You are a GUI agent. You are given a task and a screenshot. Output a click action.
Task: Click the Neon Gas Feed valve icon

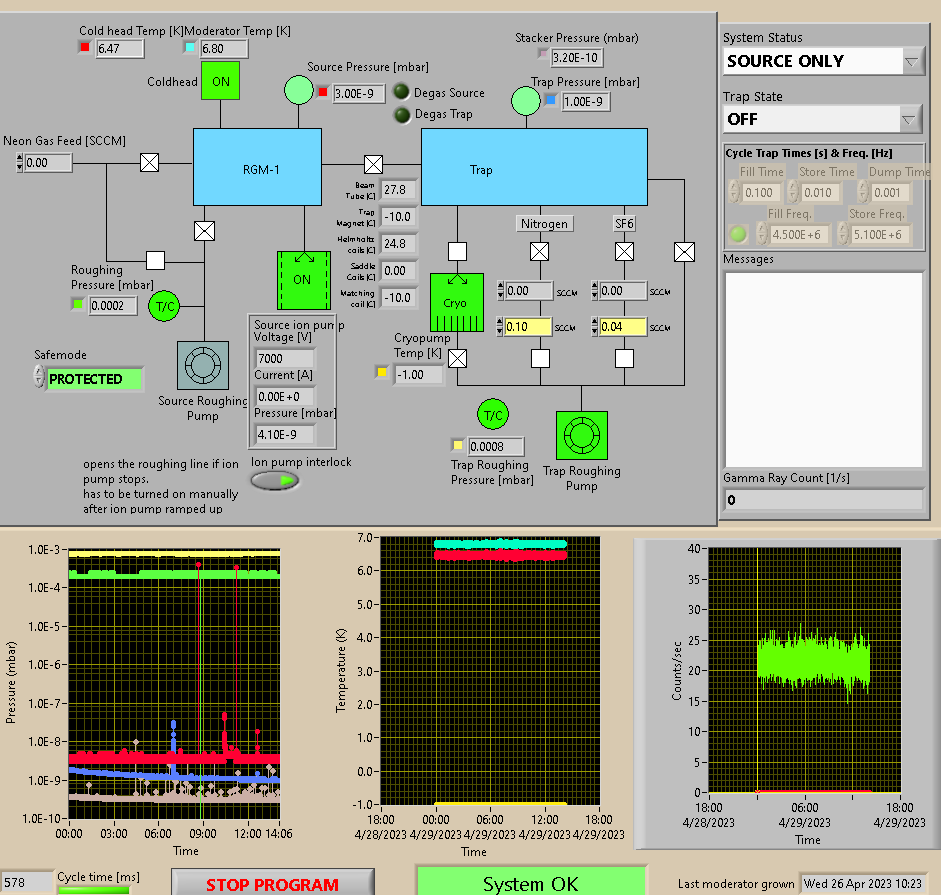(150, 163)
